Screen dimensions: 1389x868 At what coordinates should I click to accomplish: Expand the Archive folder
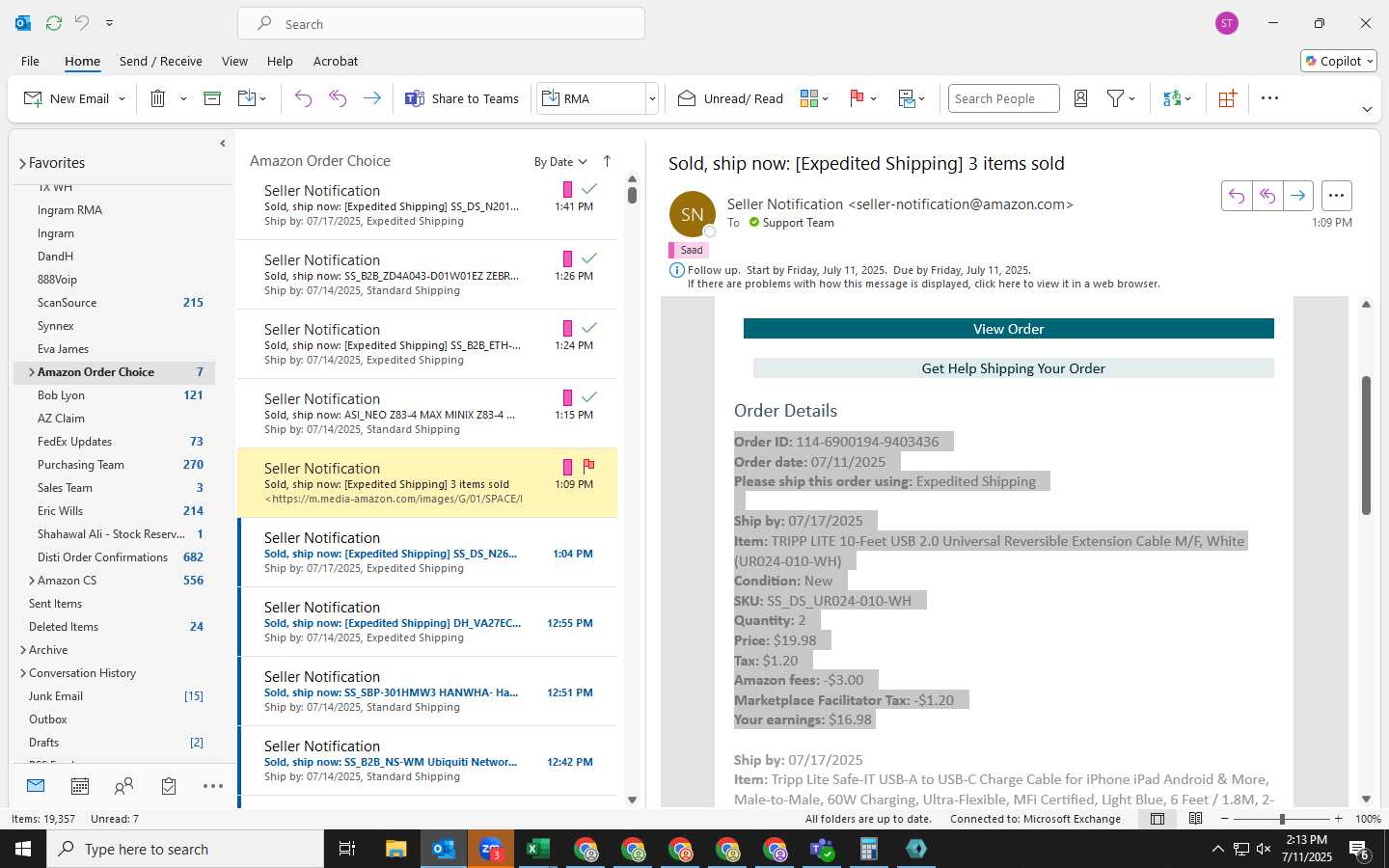(22, 650)
